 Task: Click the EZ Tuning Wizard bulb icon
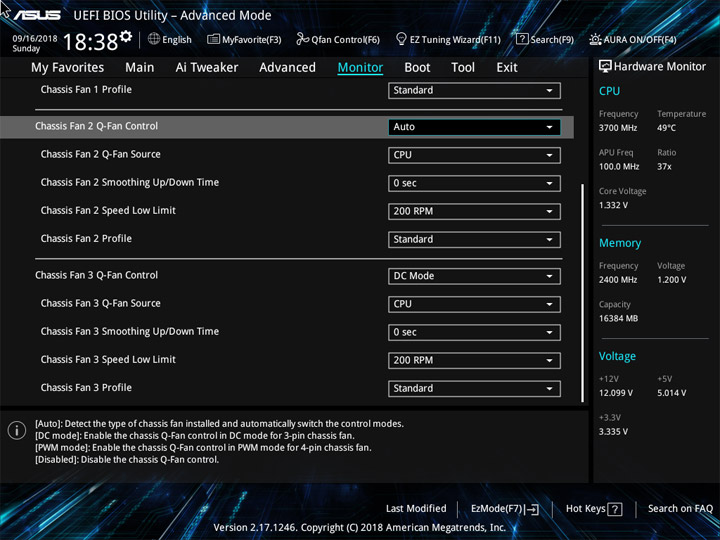[401, 39]
